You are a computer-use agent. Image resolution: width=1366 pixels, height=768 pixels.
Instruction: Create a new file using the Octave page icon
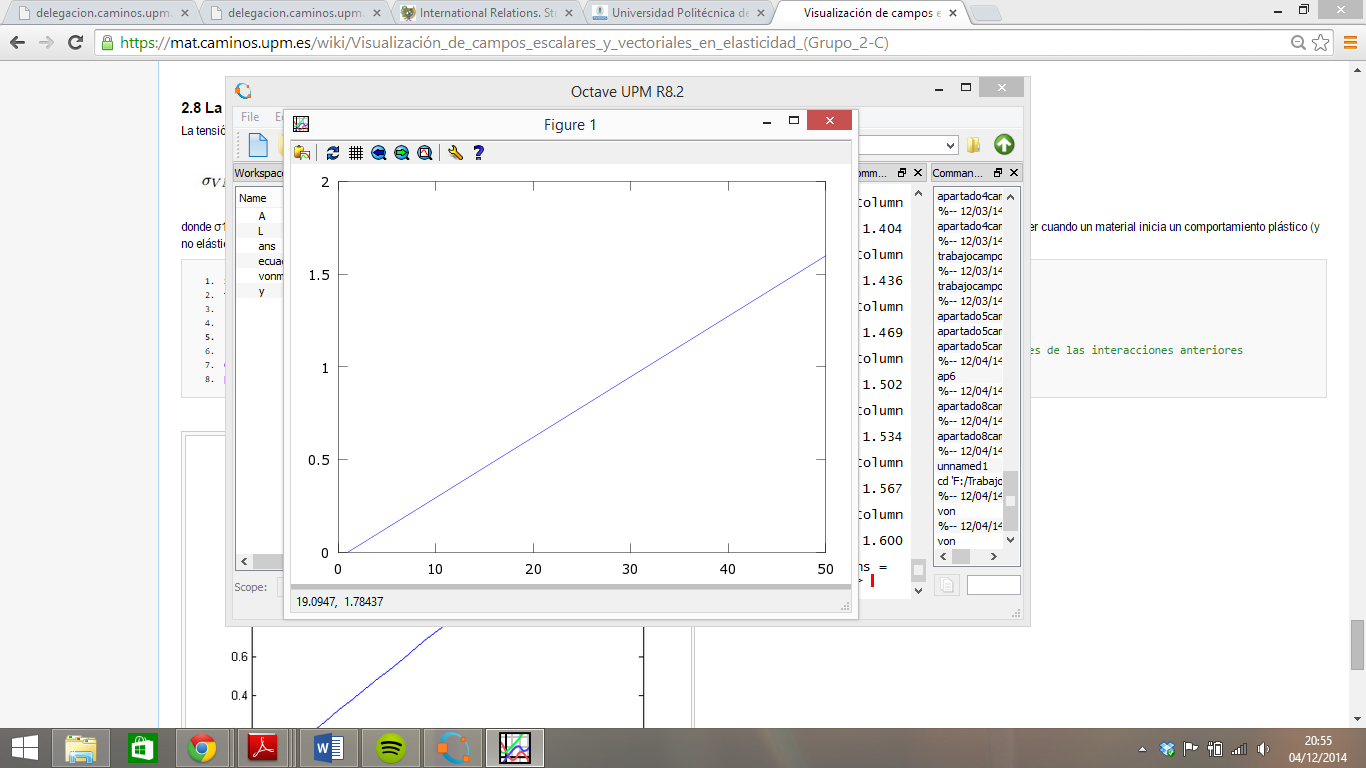tap(258, 145)
